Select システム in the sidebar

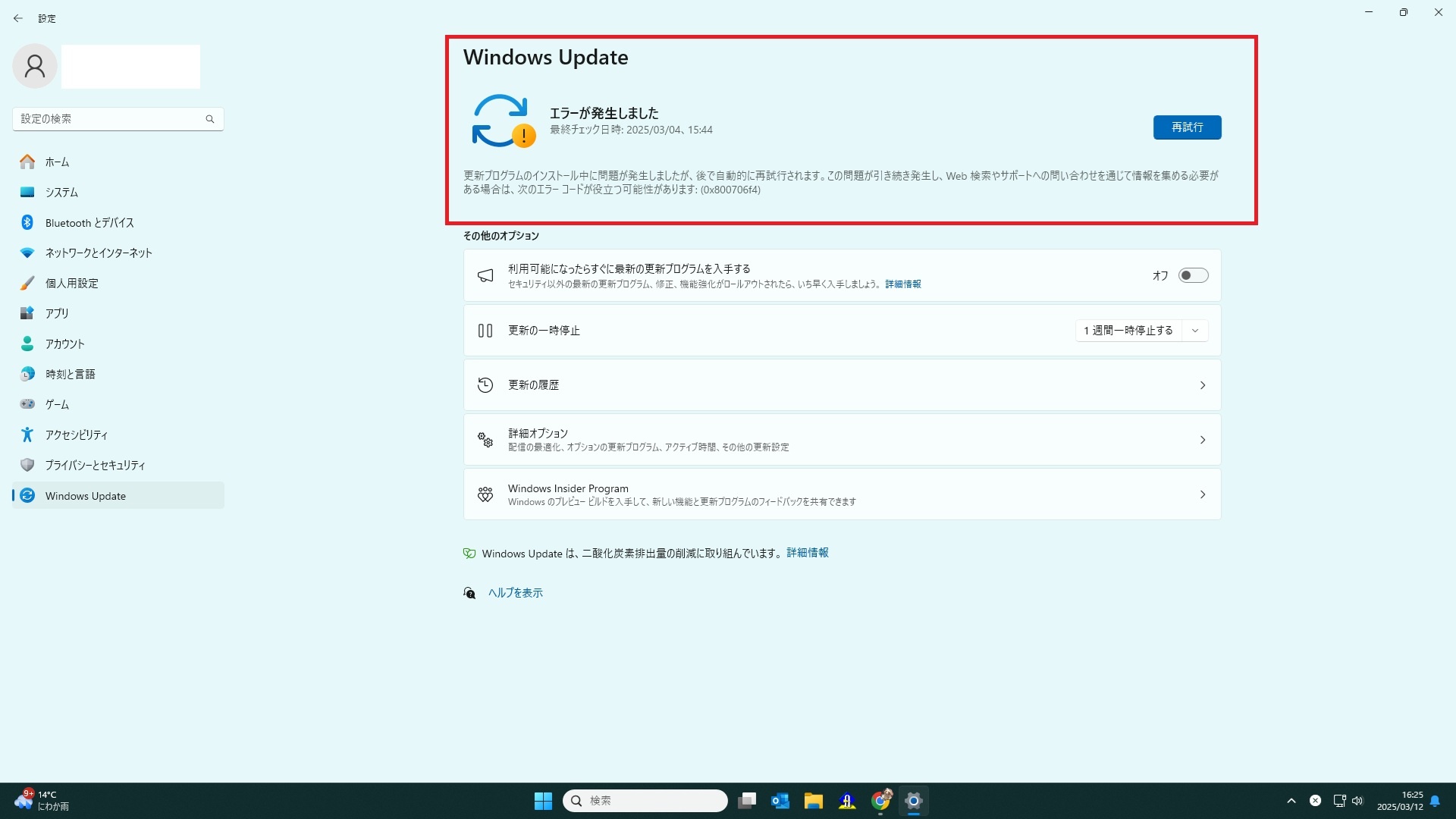[x=61, y=193]
